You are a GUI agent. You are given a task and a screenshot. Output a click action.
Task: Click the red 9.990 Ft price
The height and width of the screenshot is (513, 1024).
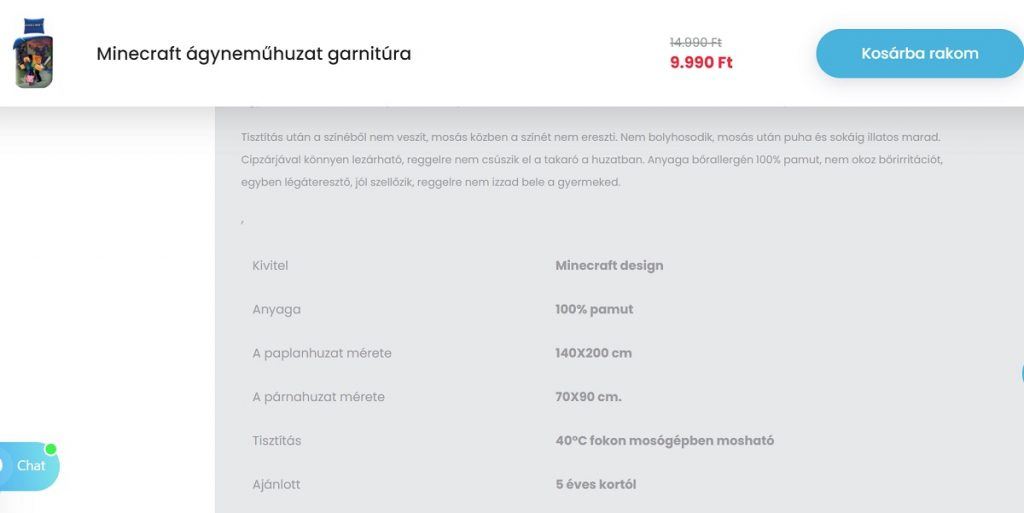pos(701,63)
